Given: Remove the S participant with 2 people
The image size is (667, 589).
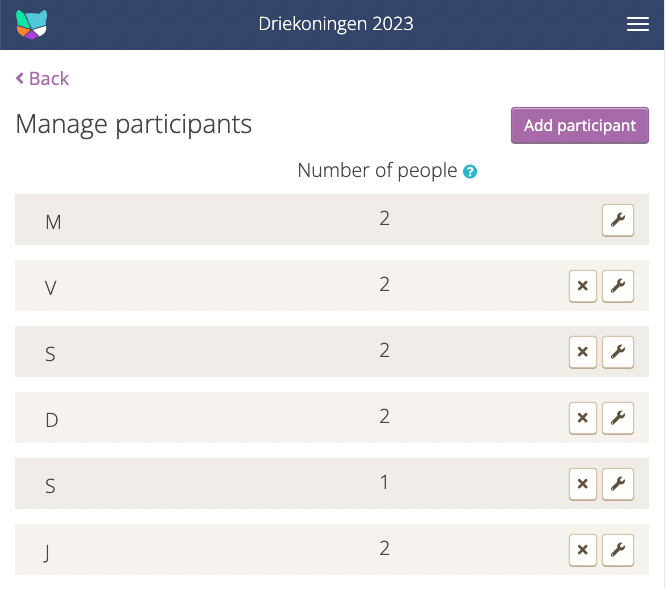Looking at the screenshot, I should pyautogui.click(x=583, y=352).
